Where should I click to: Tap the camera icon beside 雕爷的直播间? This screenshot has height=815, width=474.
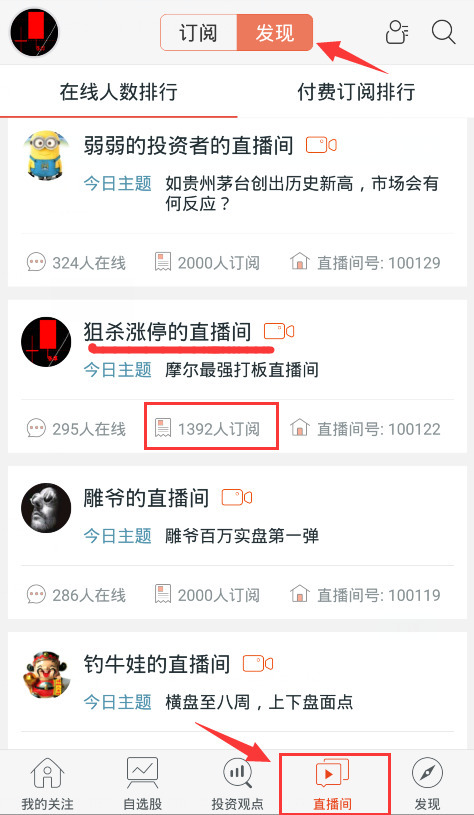point(237,497)
